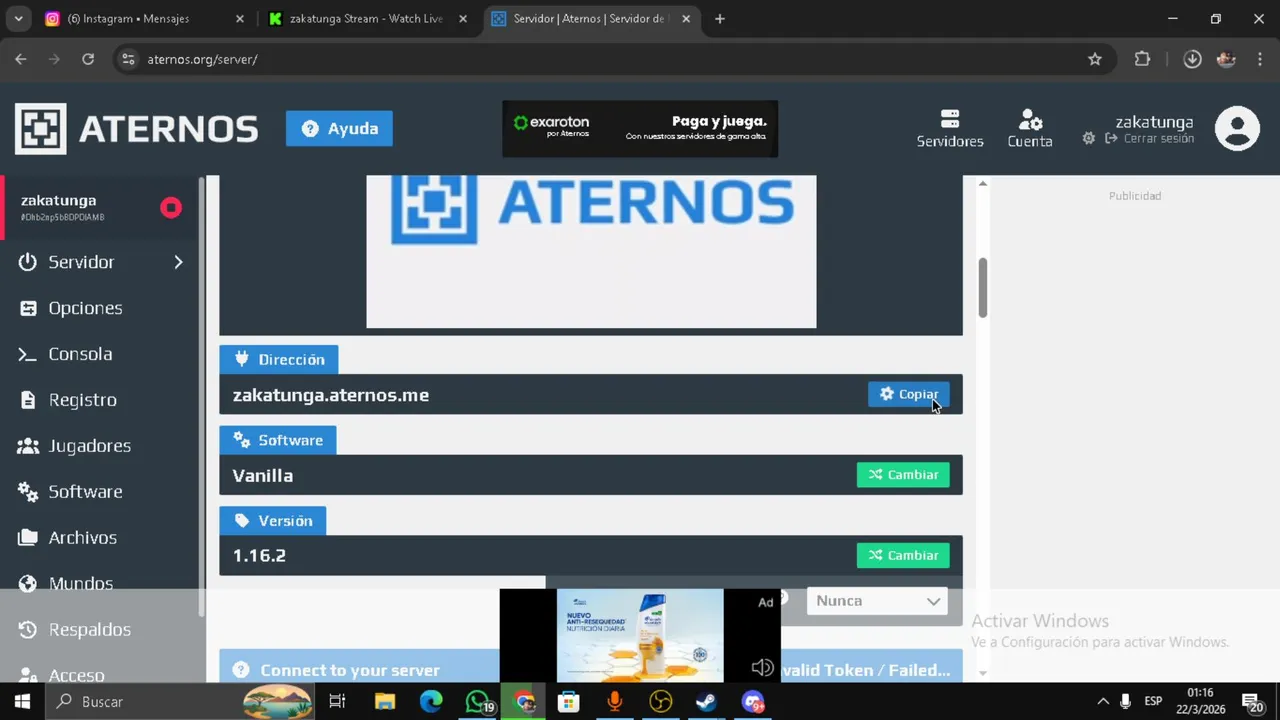Click Cambiar next to Vanilla software

click(x=903, y=475)
